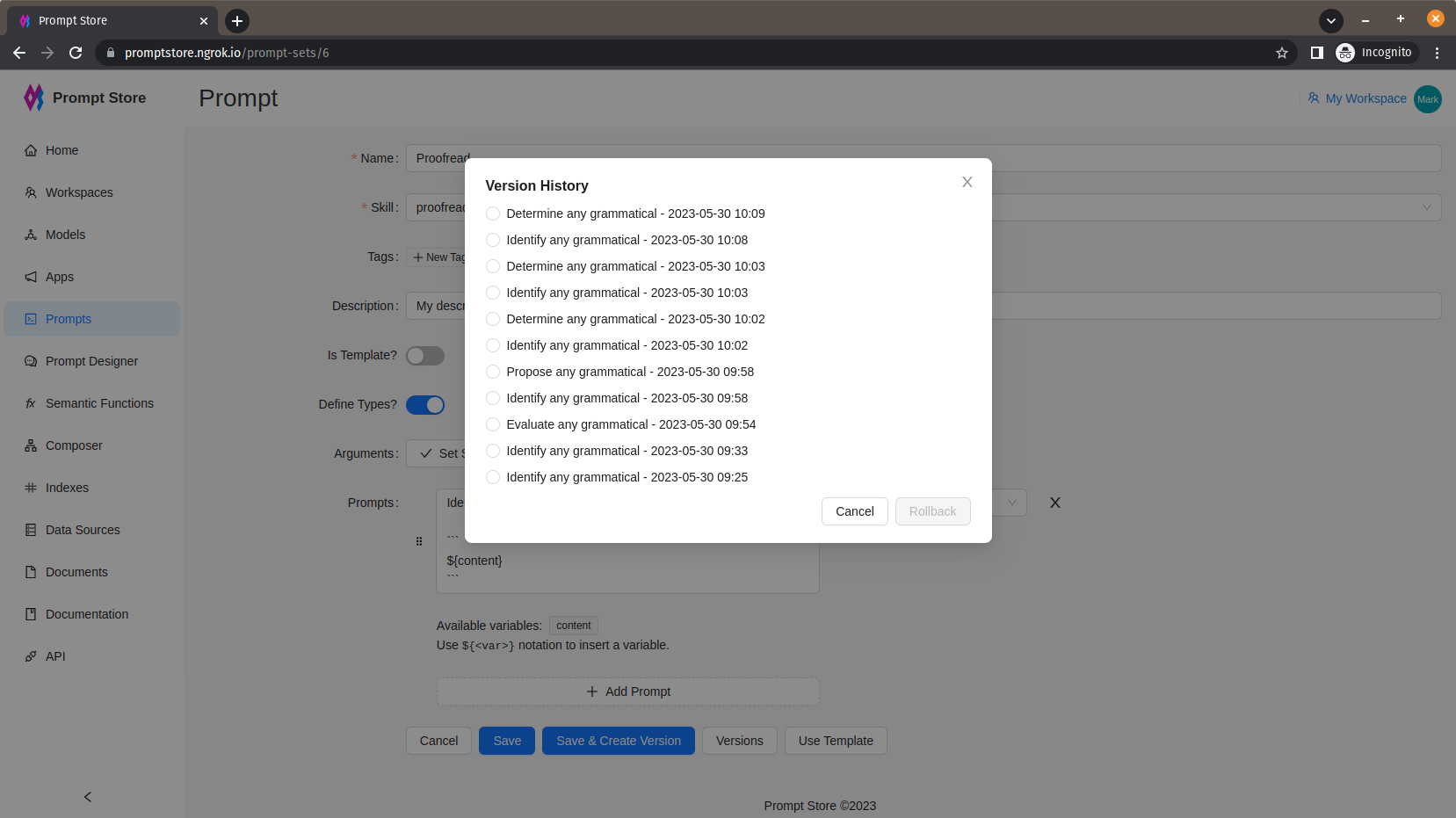This screenshot has width=1456, height=818.
Task: Grab the prompt drag handle icon
Action: 419,541
